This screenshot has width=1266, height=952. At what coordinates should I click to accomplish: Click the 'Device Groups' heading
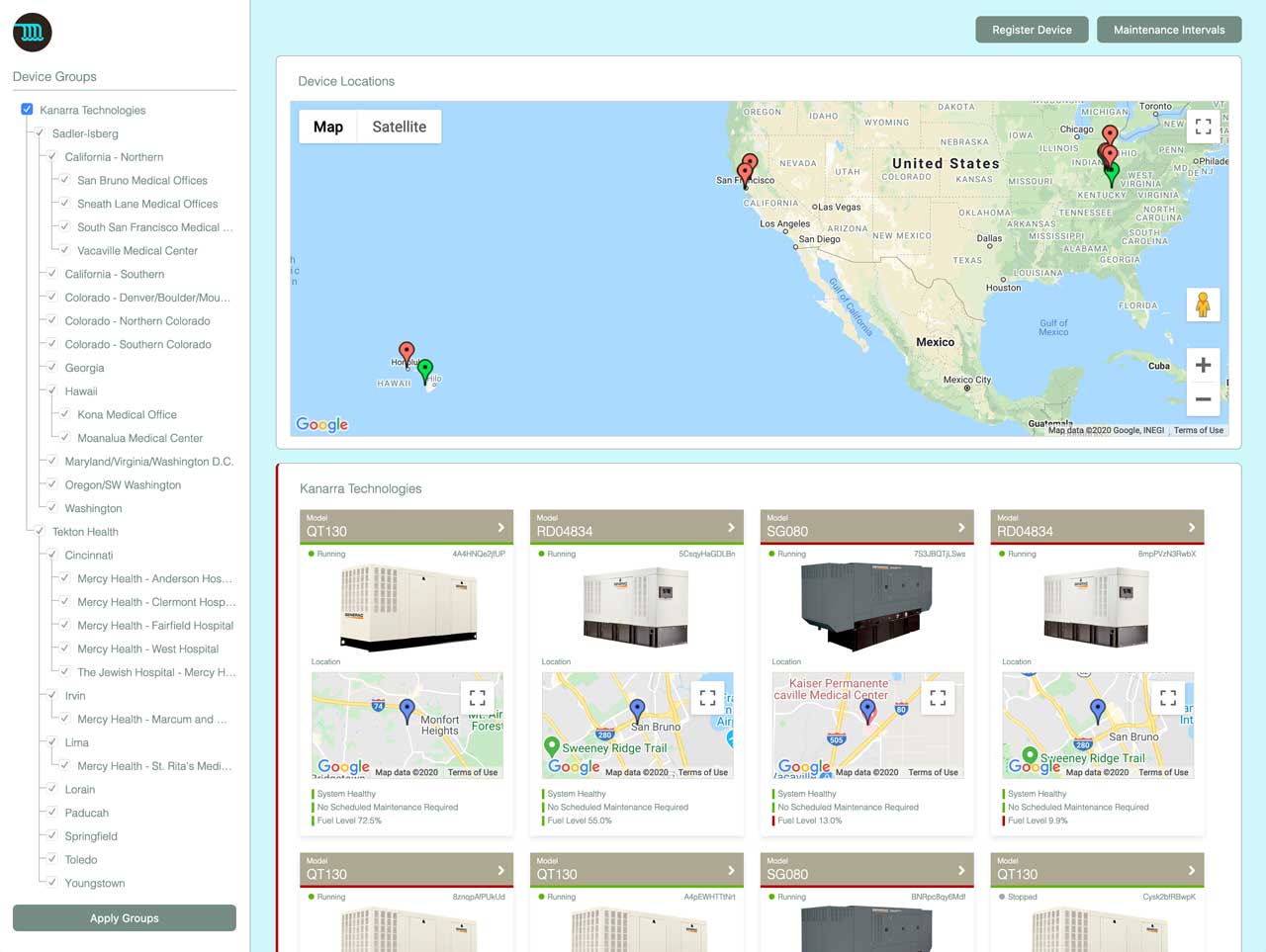[x=54, y=76]
